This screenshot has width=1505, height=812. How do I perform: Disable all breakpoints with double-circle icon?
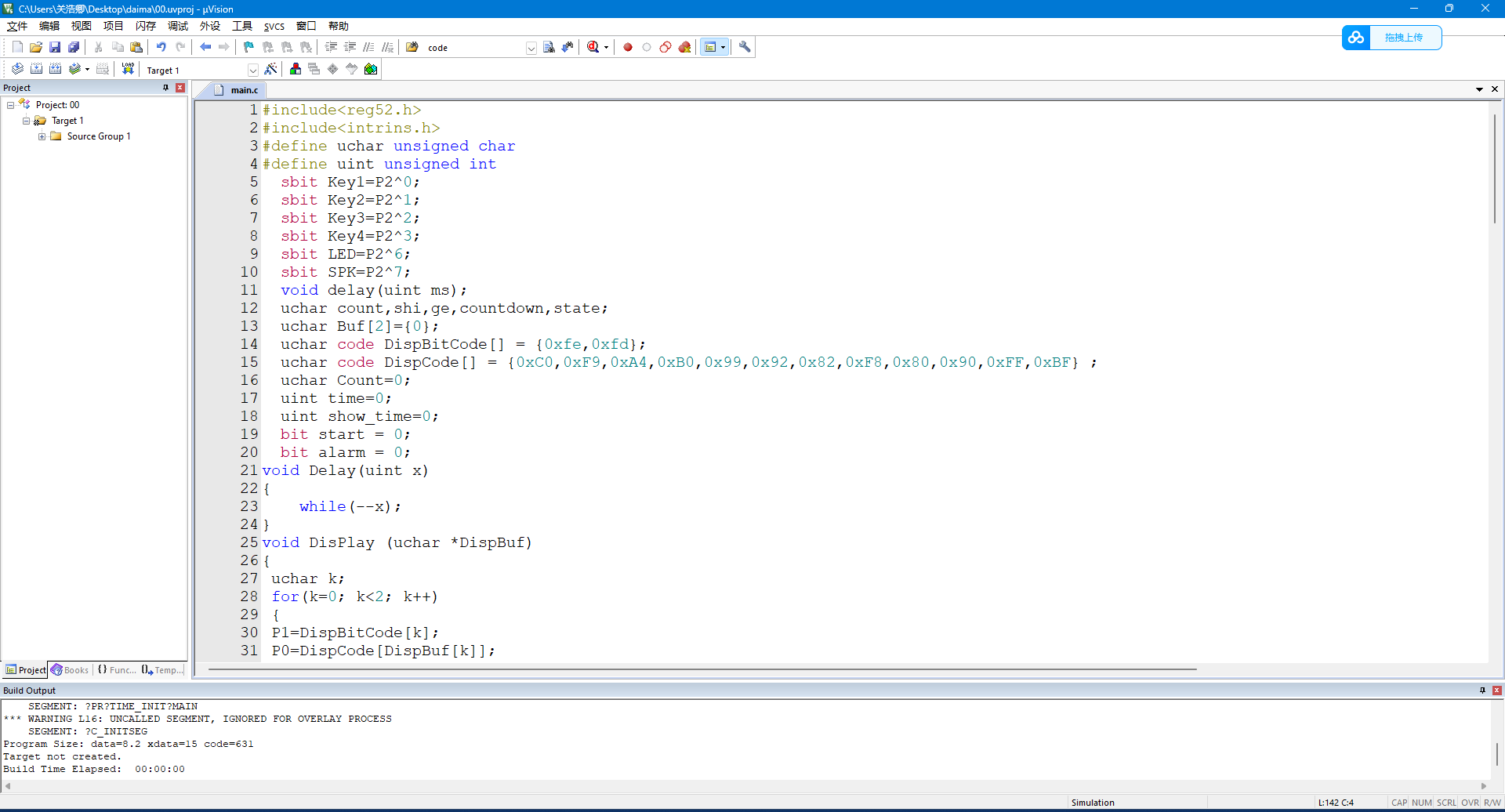pyautogui.click(x=665, y=47)
